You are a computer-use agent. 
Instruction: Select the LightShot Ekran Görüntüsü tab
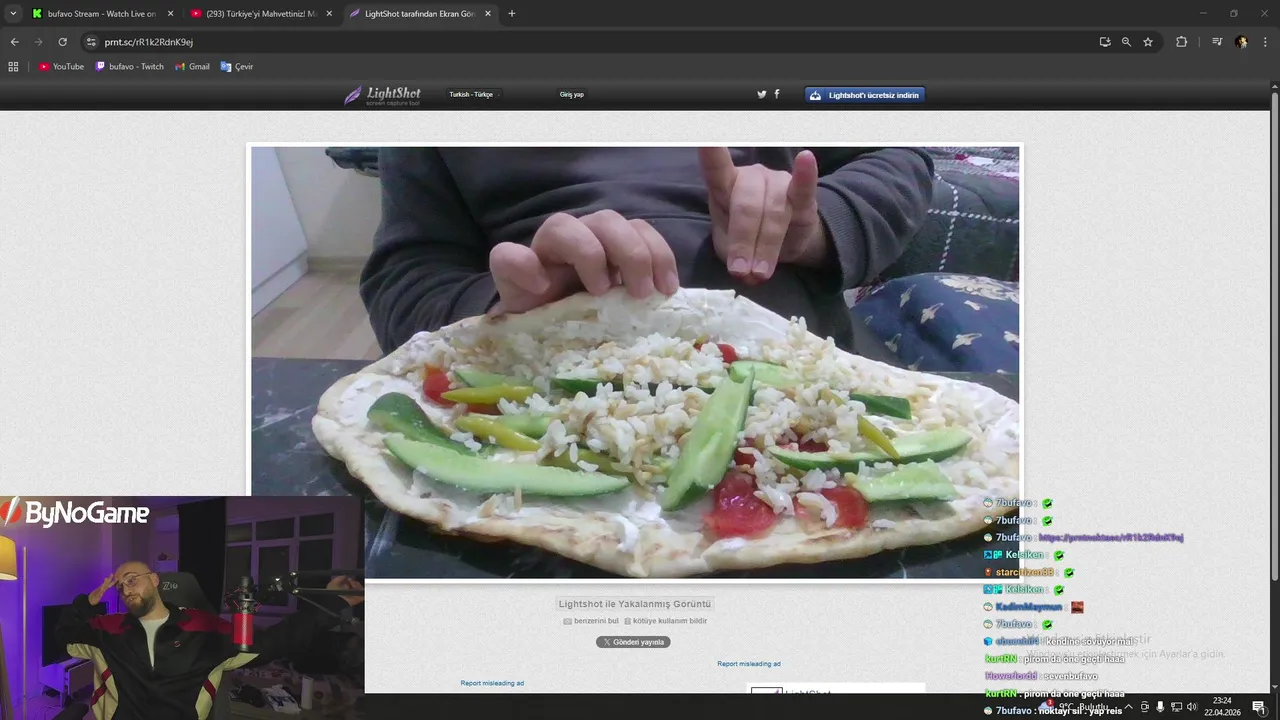tap(420, 14)
